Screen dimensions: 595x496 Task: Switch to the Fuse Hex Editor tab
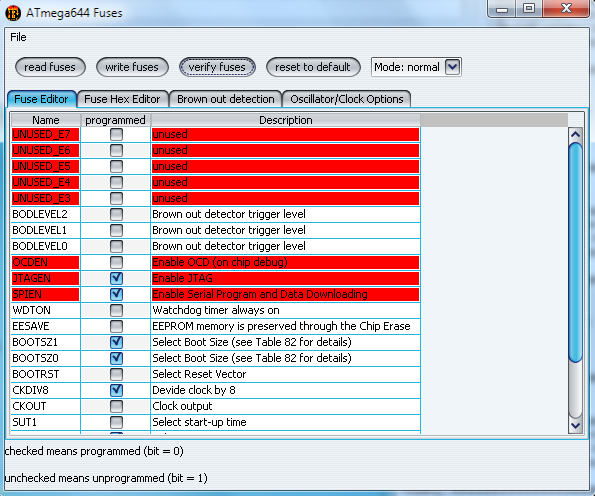122,99
